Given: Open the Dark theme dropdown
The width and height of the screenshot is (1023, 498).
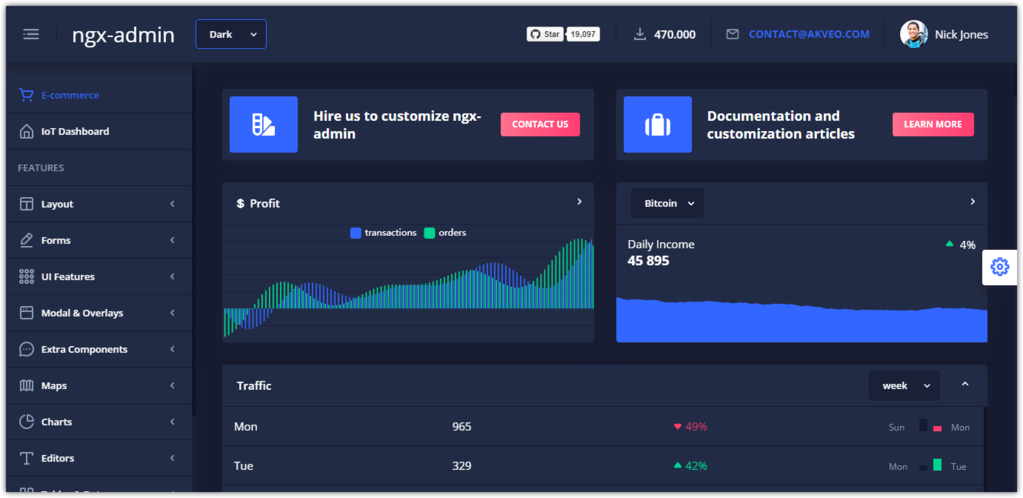Looking at the screenshot, I should (x=231, y=34).
